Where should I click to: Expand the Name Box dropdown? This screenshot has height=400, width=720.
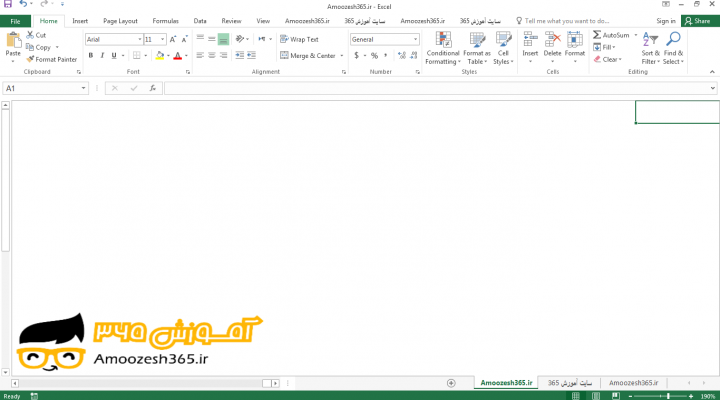(83, 88)
